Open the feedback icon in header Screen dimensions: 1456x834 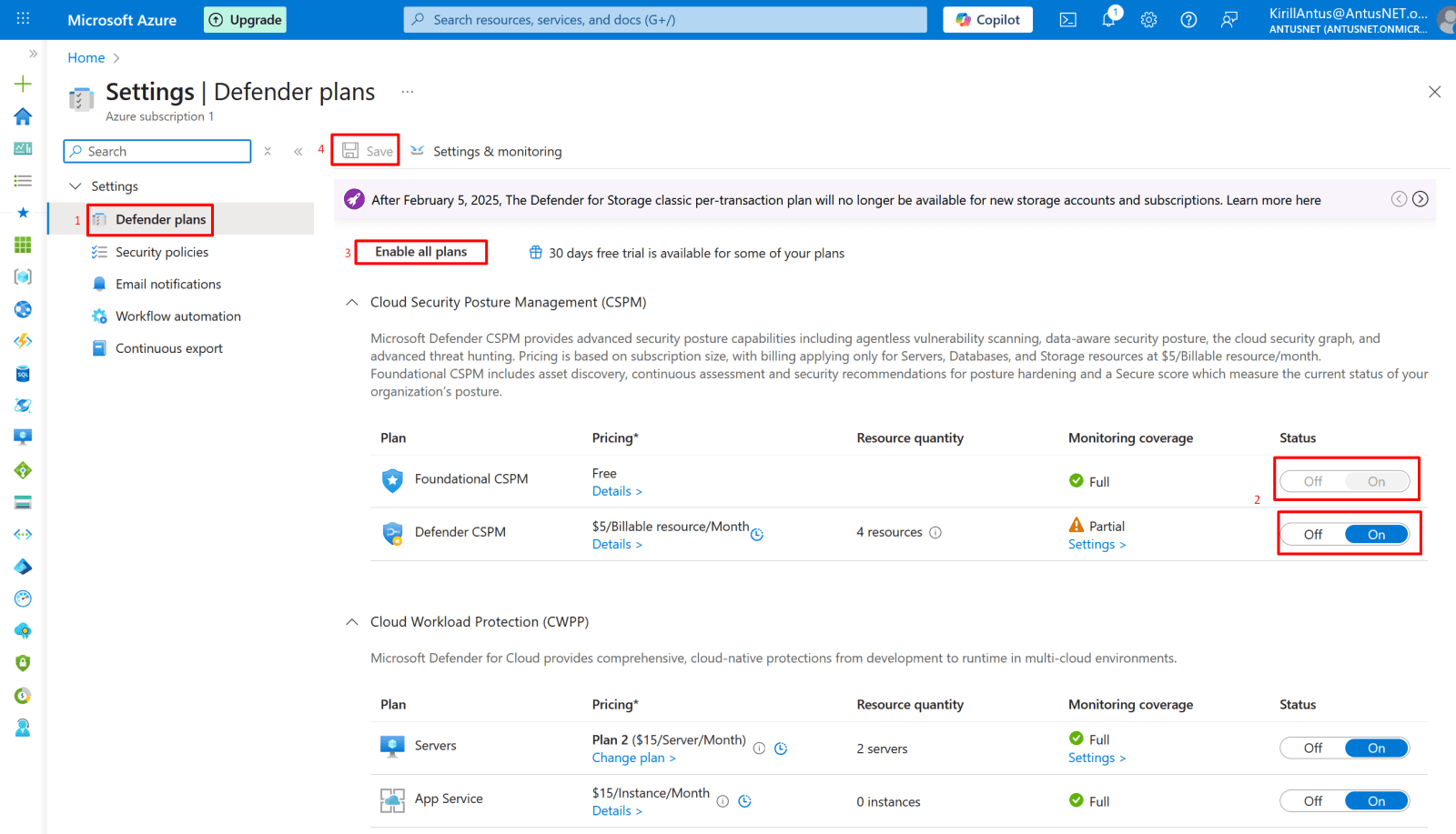(x=1228, y=20)
